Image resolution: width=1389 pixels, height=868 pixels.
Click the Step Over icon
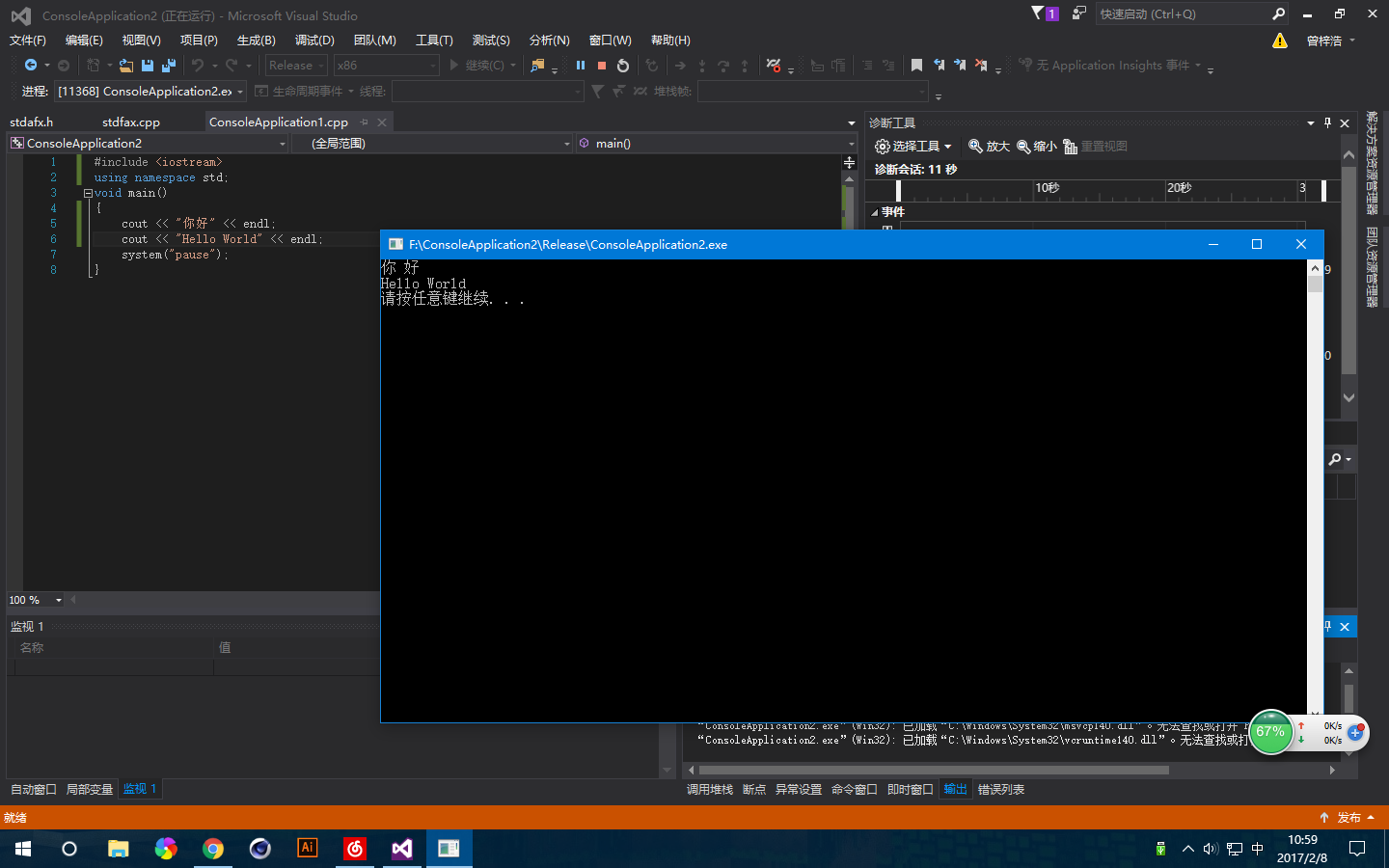(x=723, y=66)
